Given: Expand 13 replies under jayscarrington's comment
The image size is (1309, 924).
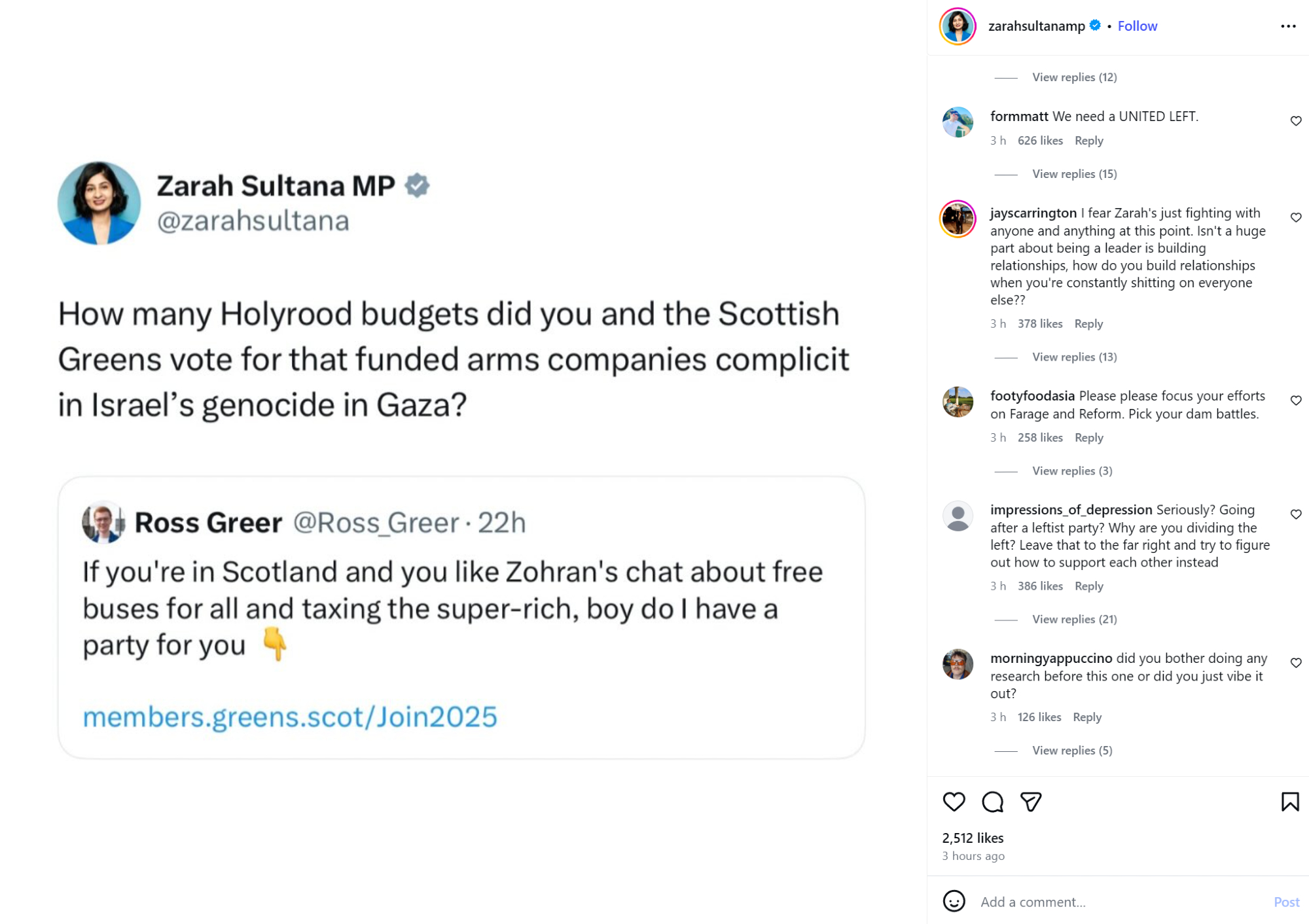Looking at the screenshot, I should (1074, 357).
